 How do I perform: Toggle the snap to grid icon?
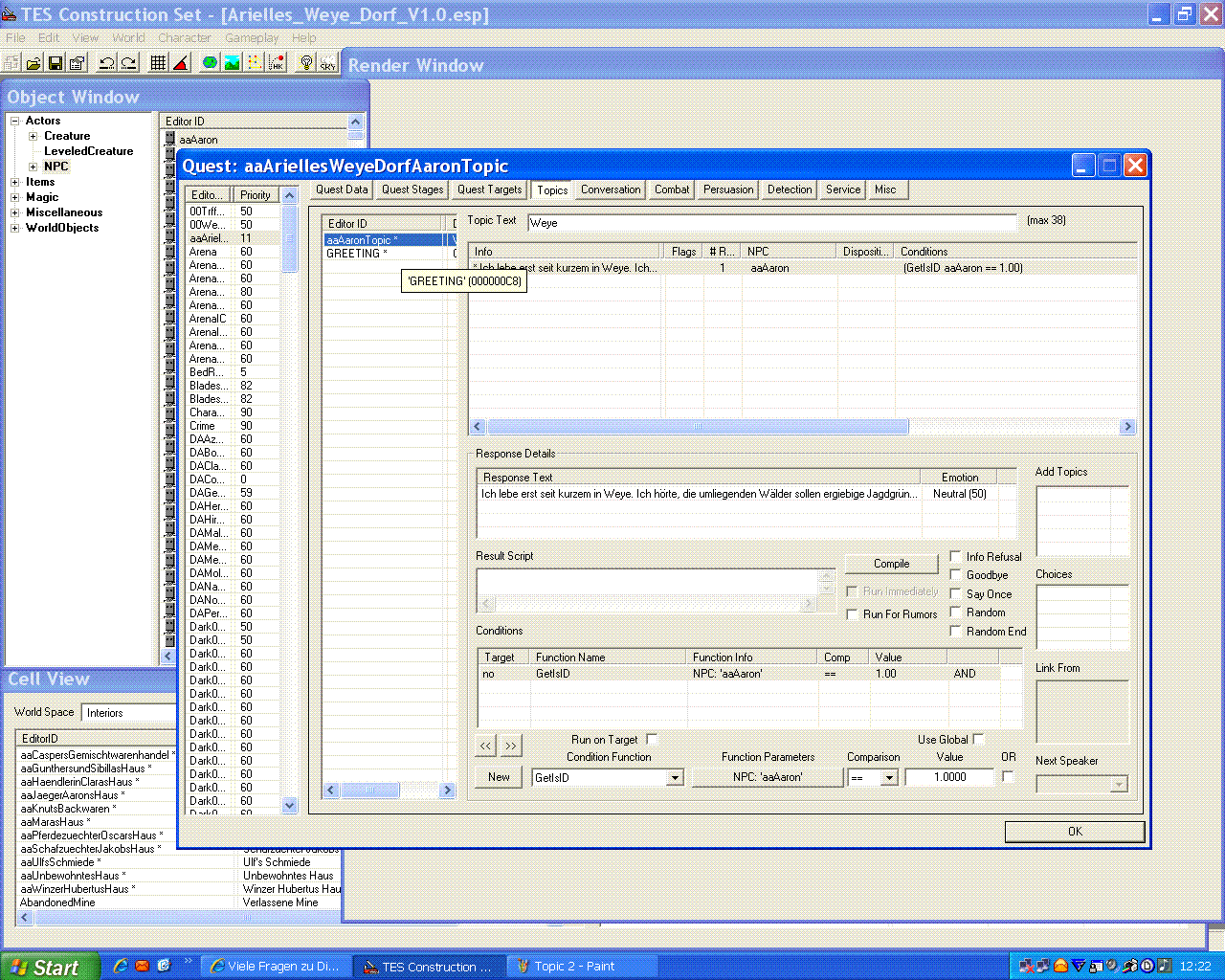pos(159,63)
